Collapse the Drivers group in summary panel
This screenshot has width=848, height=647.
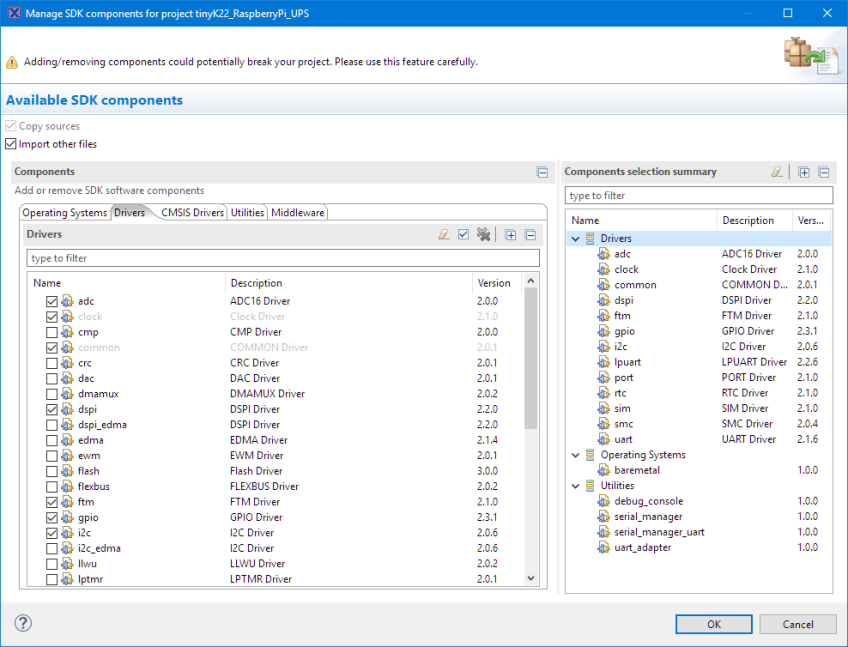pyautogui.click(x=573, y=238)
